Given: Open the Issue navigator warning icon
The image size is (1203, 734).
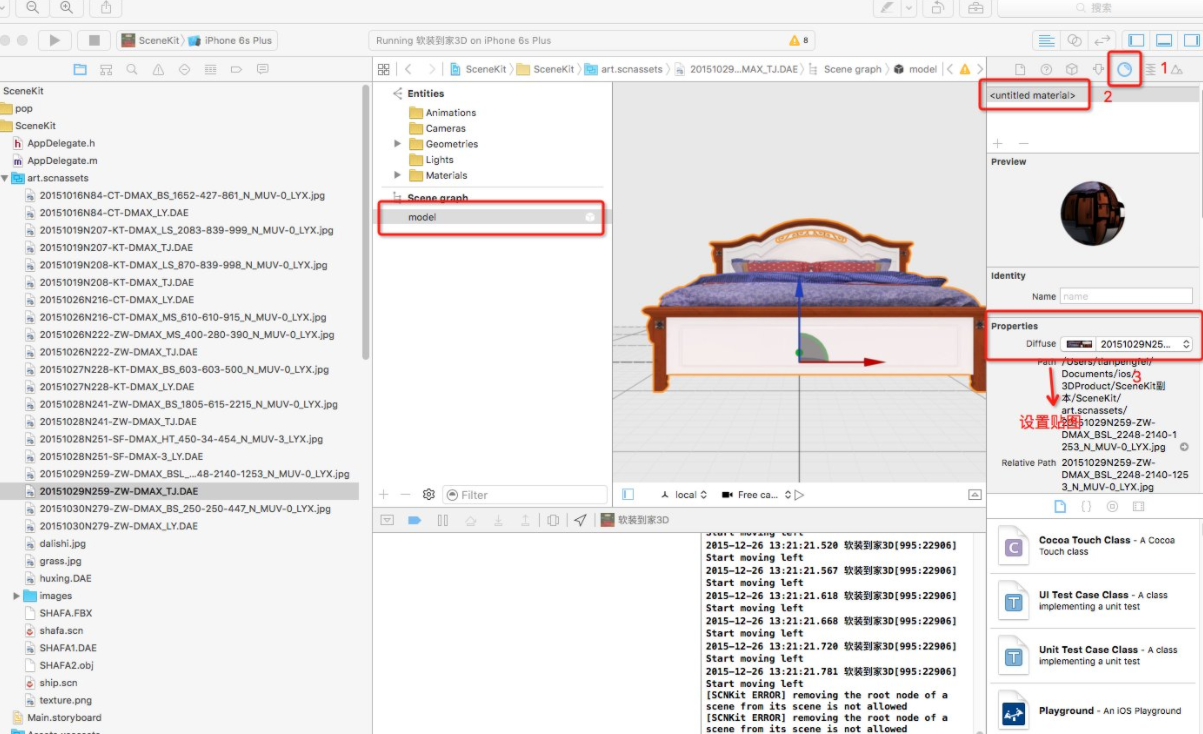Looking at the screenshot, I should [x=158, y=70].
